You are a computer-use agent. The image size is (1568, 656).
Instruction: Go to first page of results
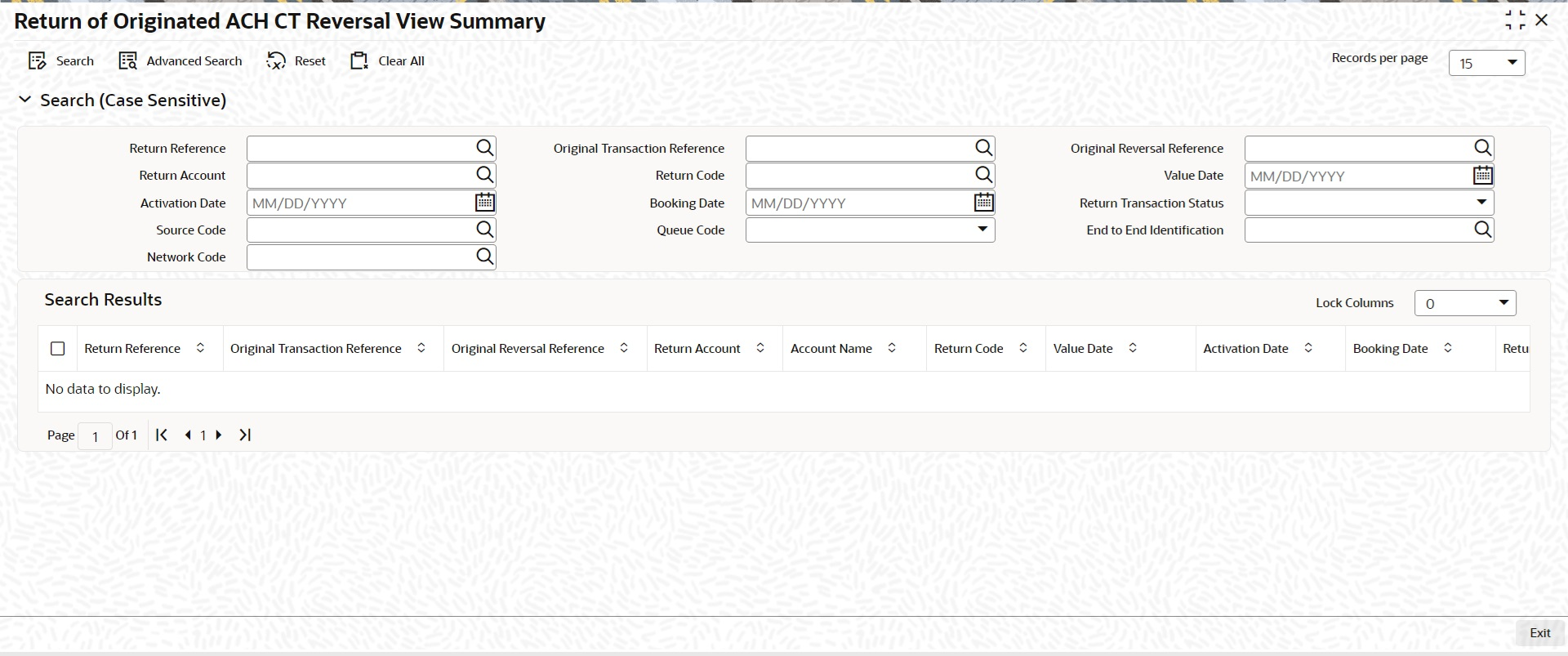tap(162, 435)
